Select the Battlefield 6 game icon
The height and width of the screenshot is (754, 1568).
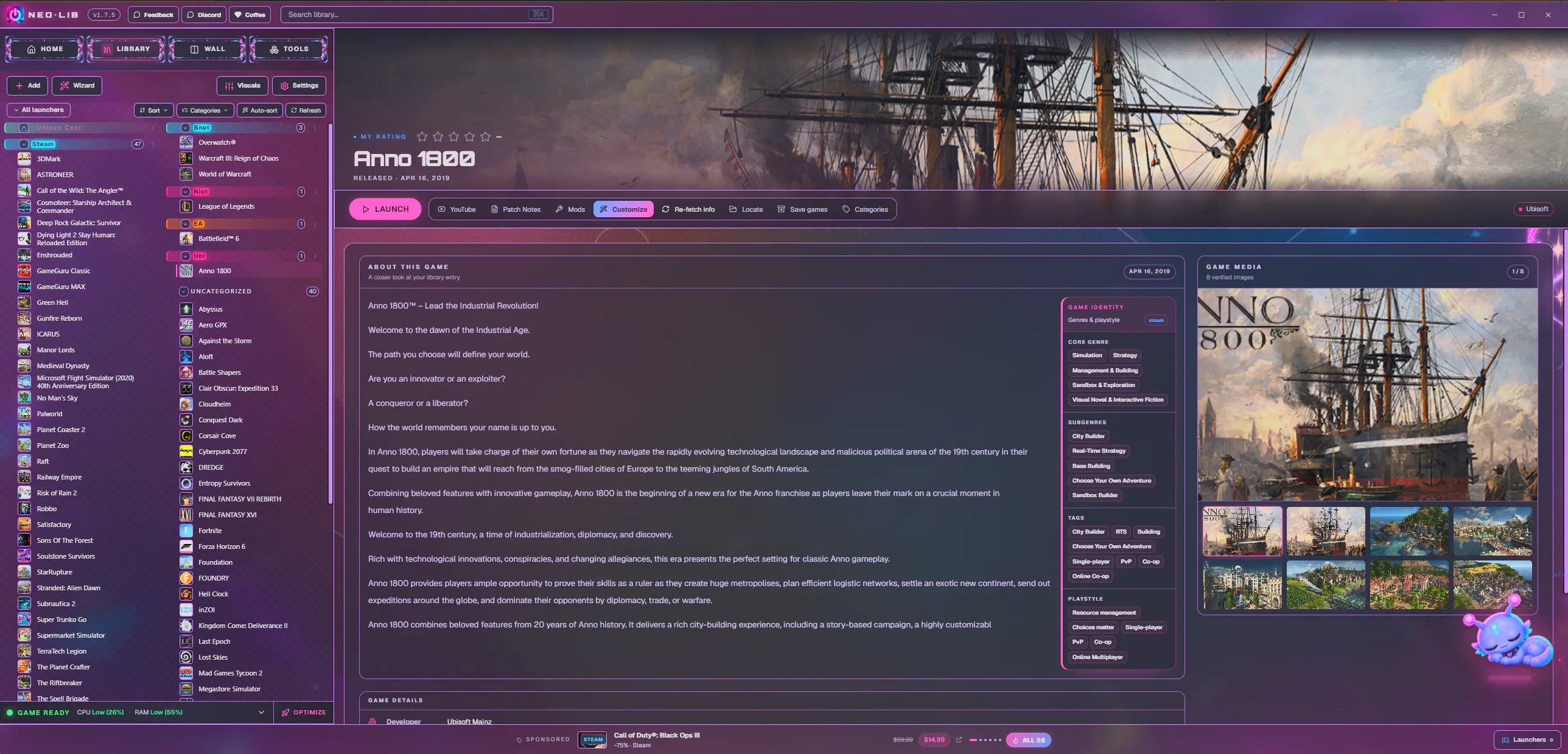186,239
